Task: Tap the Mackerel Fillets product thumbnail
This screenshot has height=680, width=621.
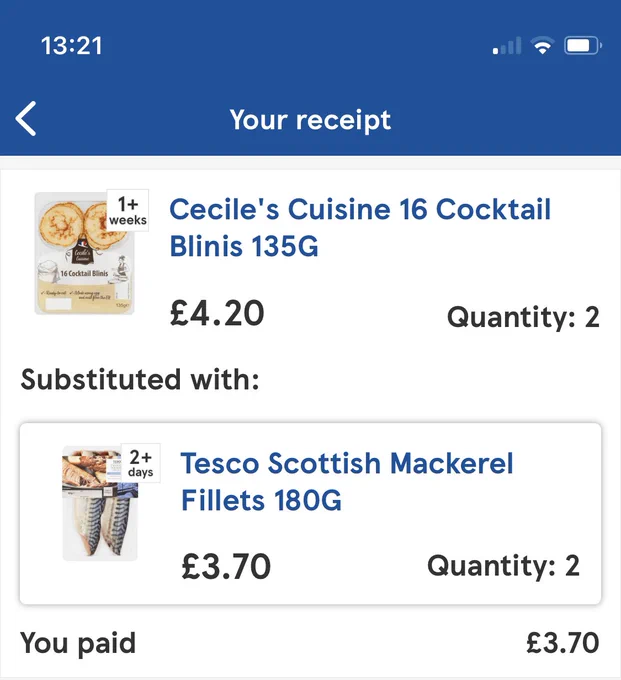Action: pos(101,503)
